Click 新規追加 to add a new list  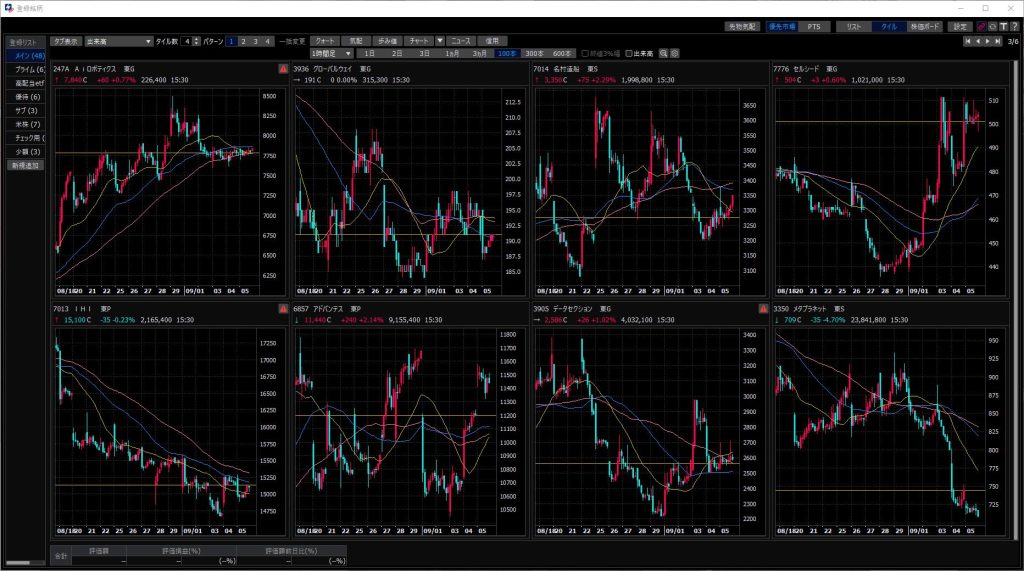click(x=26, y=165)
